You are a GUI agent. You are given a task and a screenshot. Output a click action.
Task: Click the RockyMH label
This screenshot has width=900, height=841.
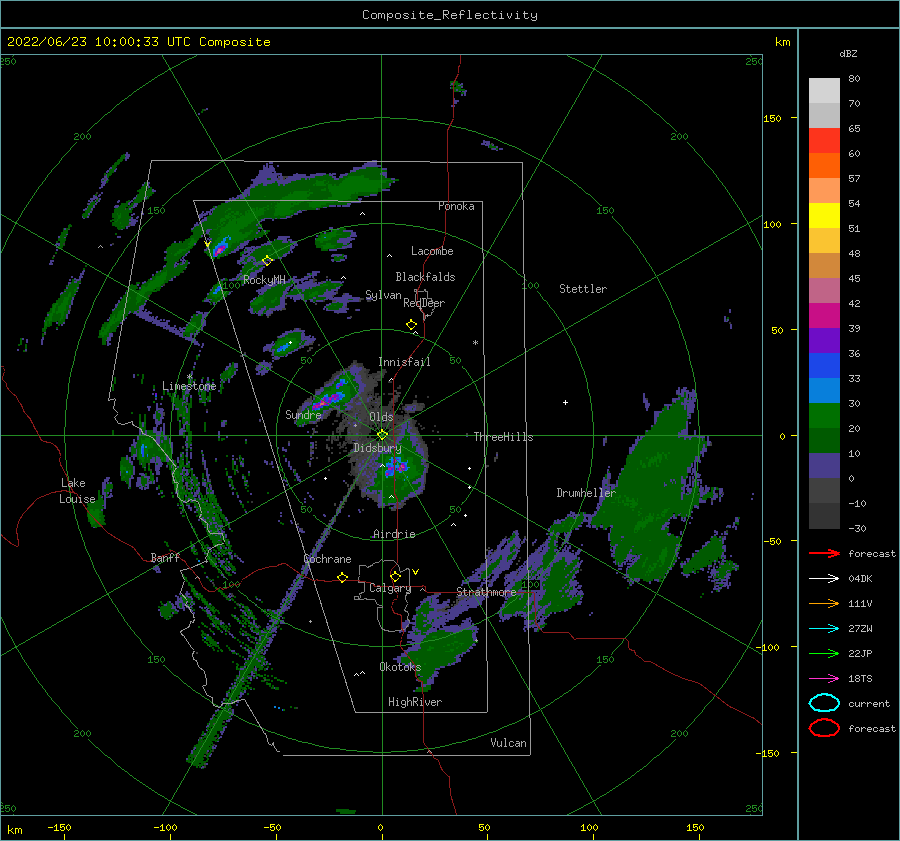pyautogui.click(x=264, y=280)
